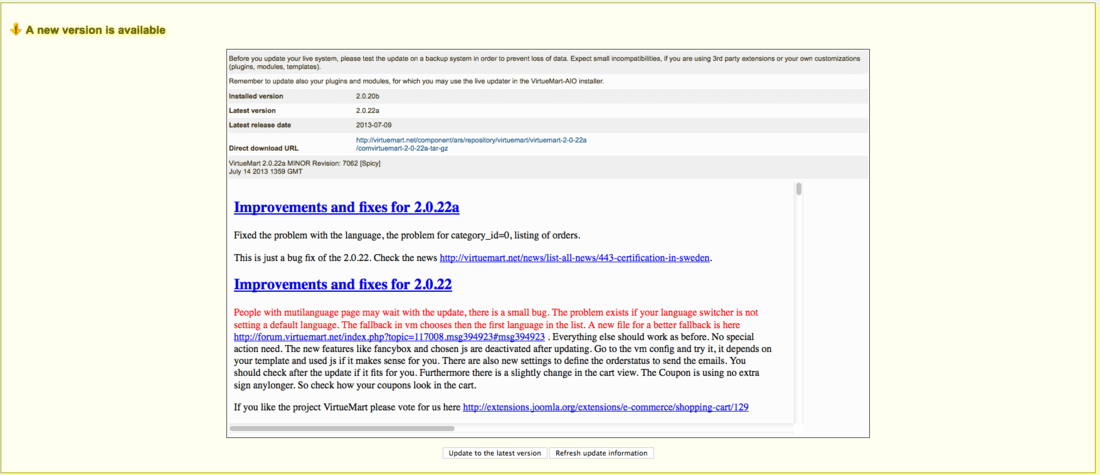The image size is (1100, 475).
Task: Select release date value 2013-07-09
Action: 372,125
